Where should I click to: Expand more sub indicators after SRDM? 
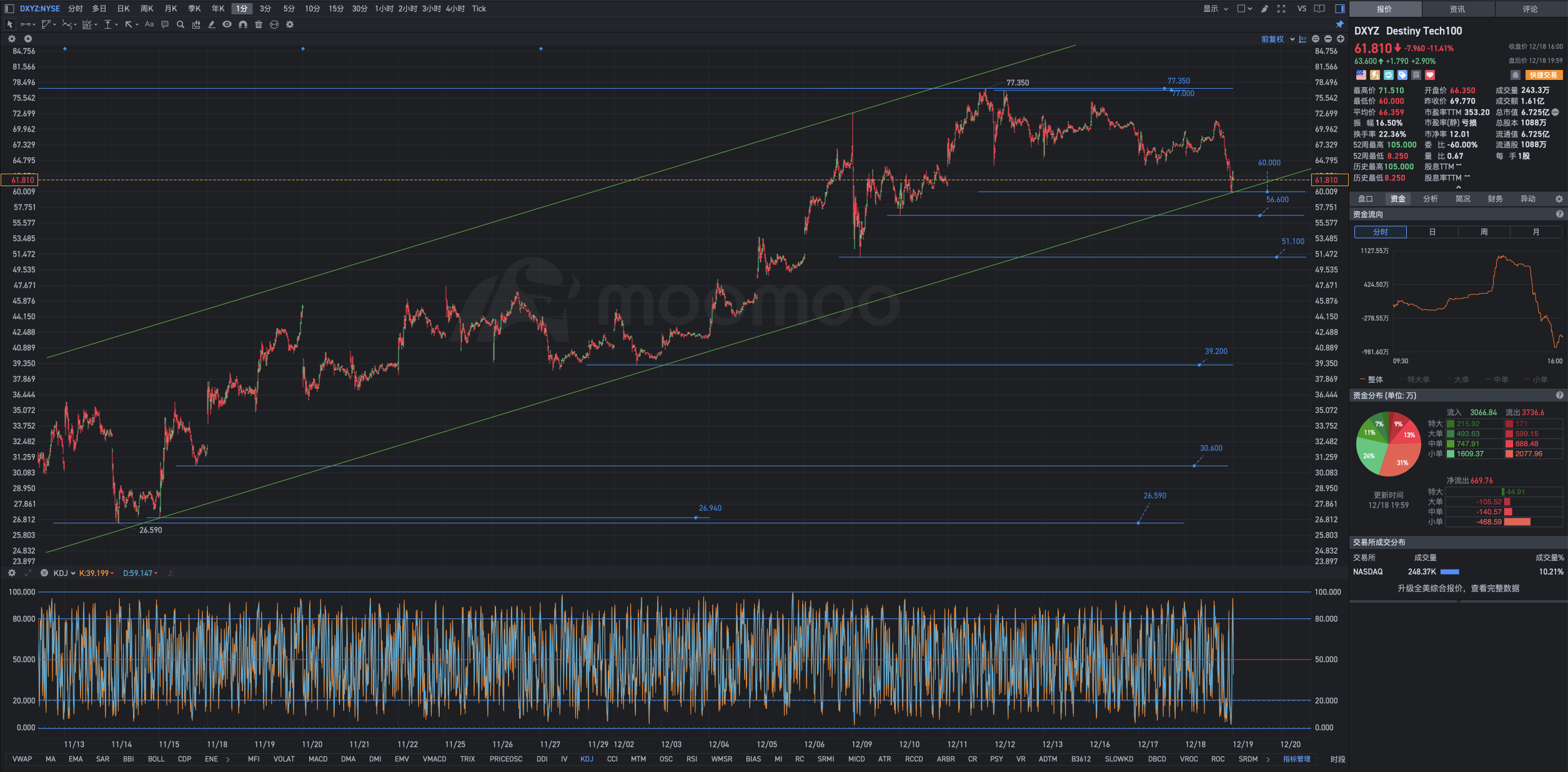pos(1268,760)
